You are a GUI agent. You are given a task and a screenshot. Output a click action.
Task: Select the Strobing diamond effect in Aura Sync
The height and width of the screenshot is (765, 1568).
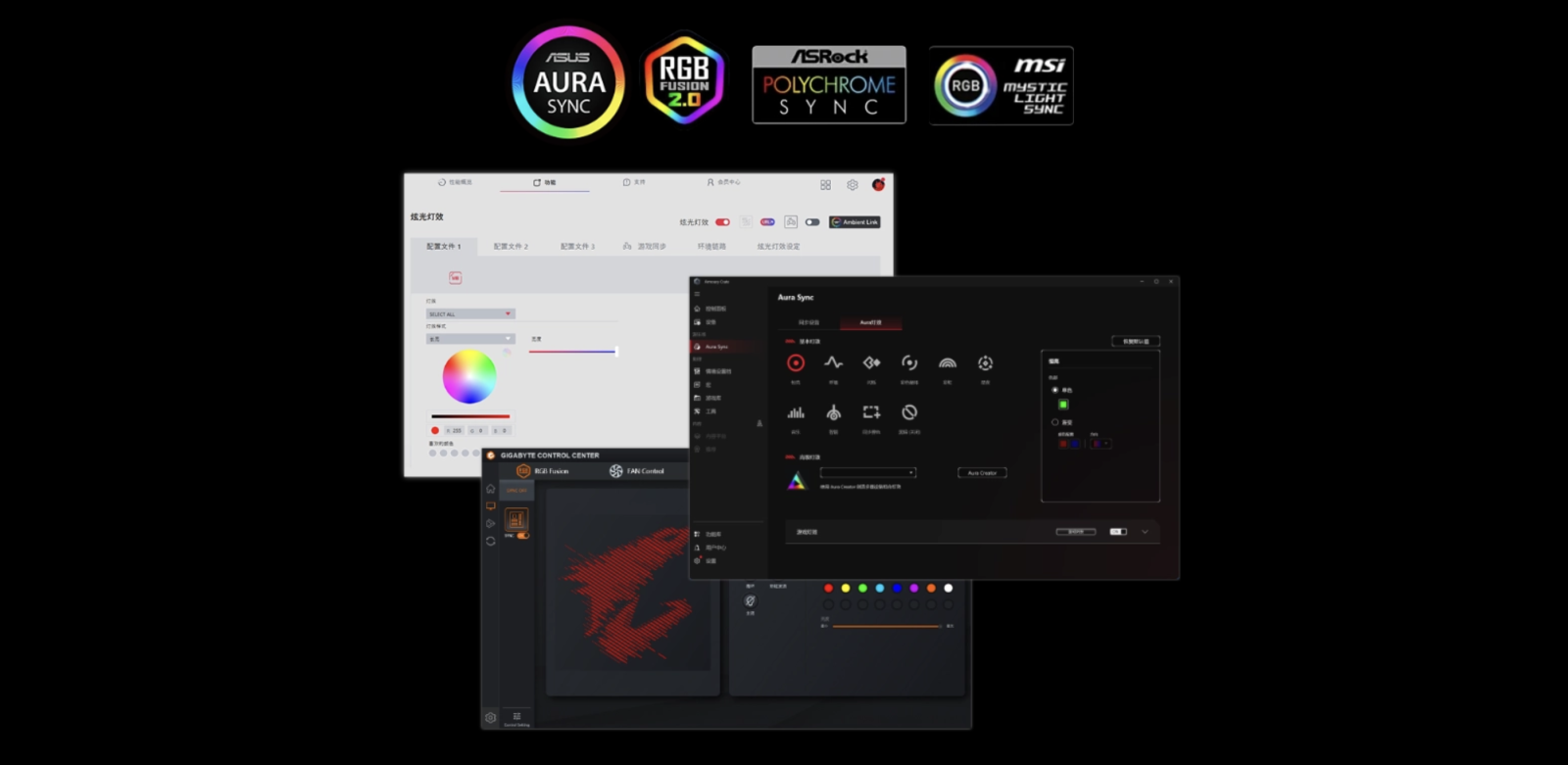pos(871,362)
